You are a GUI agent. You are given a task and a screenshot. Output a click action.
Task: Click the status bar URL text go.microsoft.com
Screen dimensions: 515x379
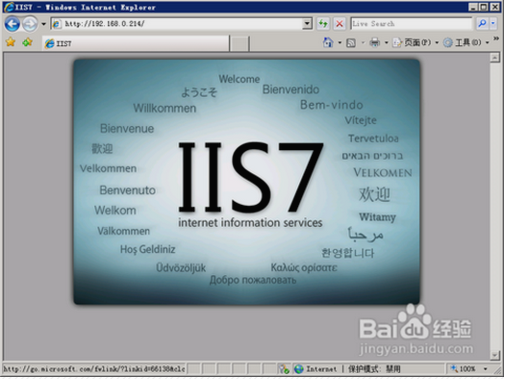click(94, 369)
